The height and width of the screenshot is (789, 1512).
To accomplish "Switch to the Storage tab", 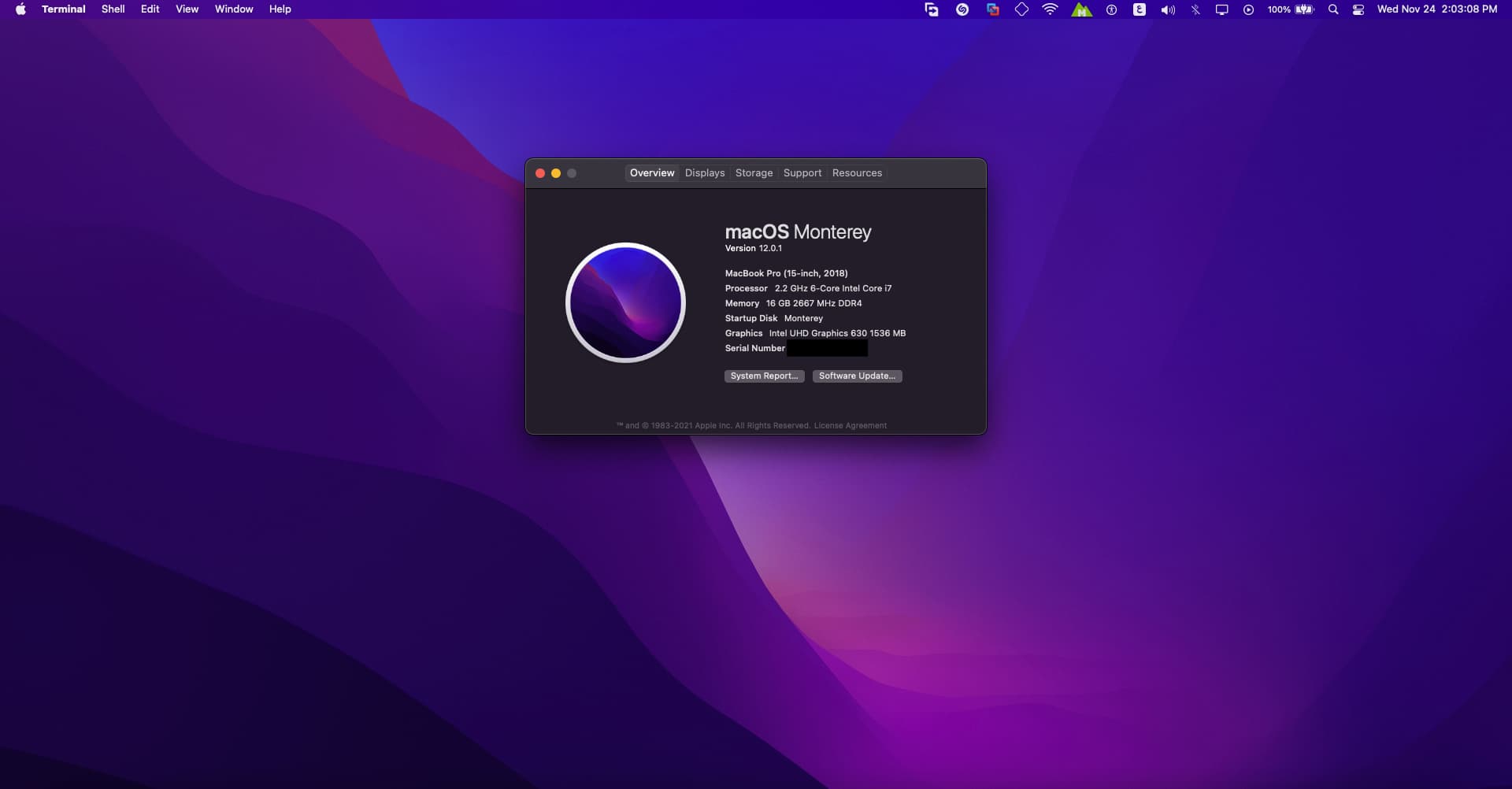I will (754, 173).
